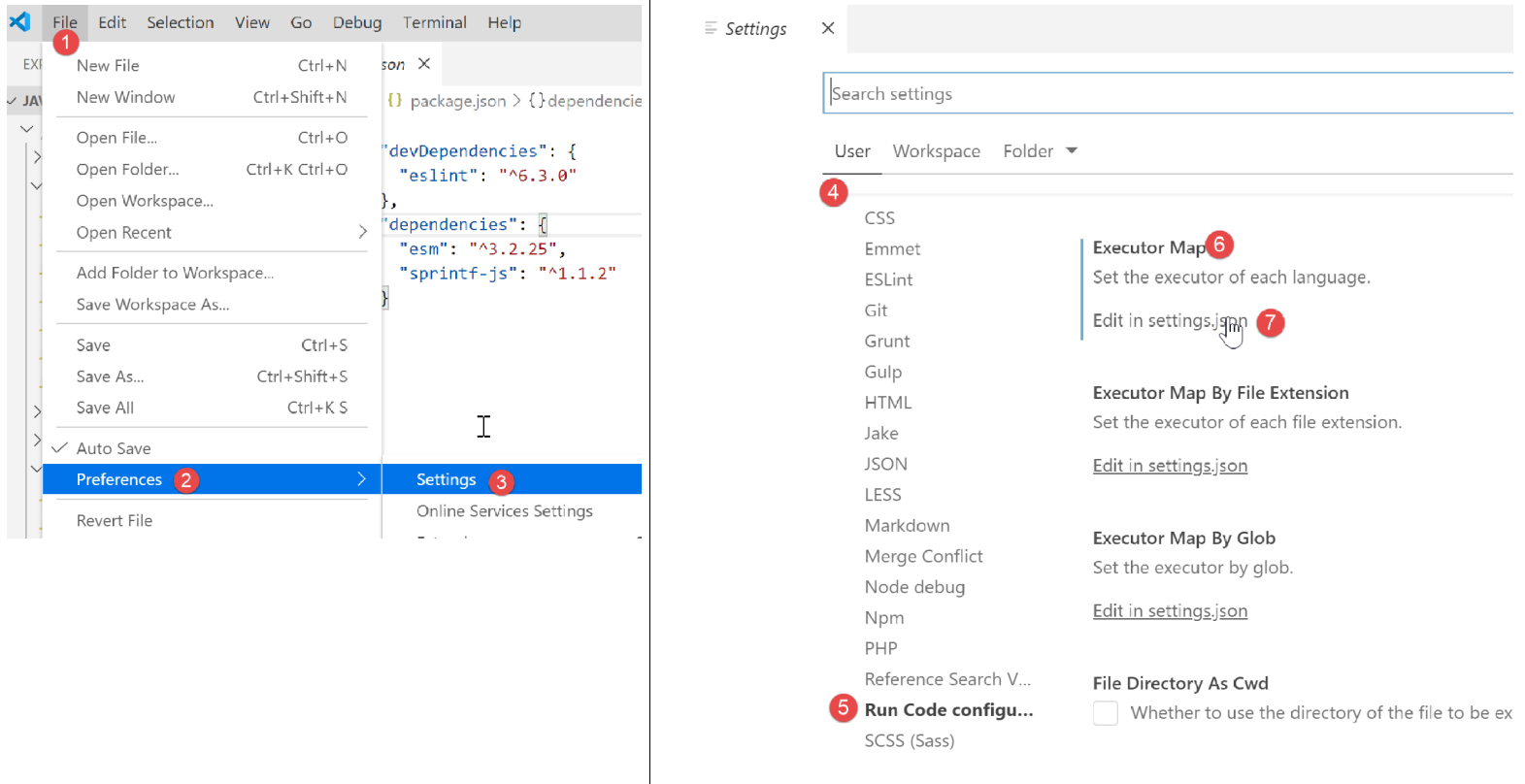This screenshot has height=784, width=1525.
Task: Expand the Preferences submenu arrow
Action: [x=361, y=479]
